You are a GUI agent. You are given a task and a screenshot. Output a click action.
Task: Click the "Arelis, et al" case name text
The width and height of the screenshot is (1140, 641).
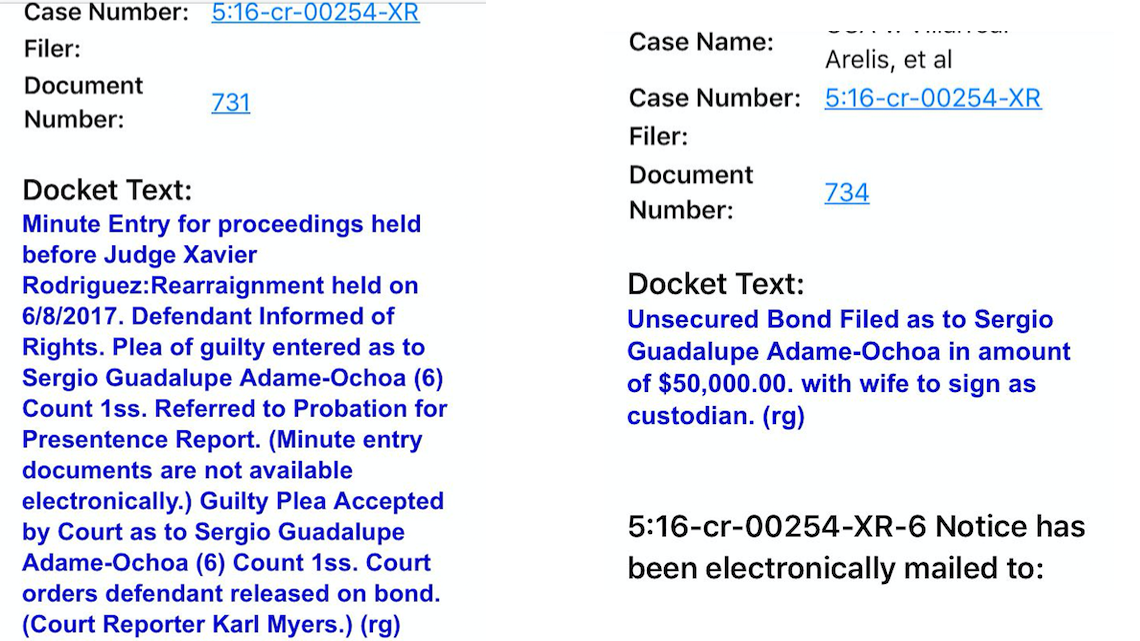[888, 60]
